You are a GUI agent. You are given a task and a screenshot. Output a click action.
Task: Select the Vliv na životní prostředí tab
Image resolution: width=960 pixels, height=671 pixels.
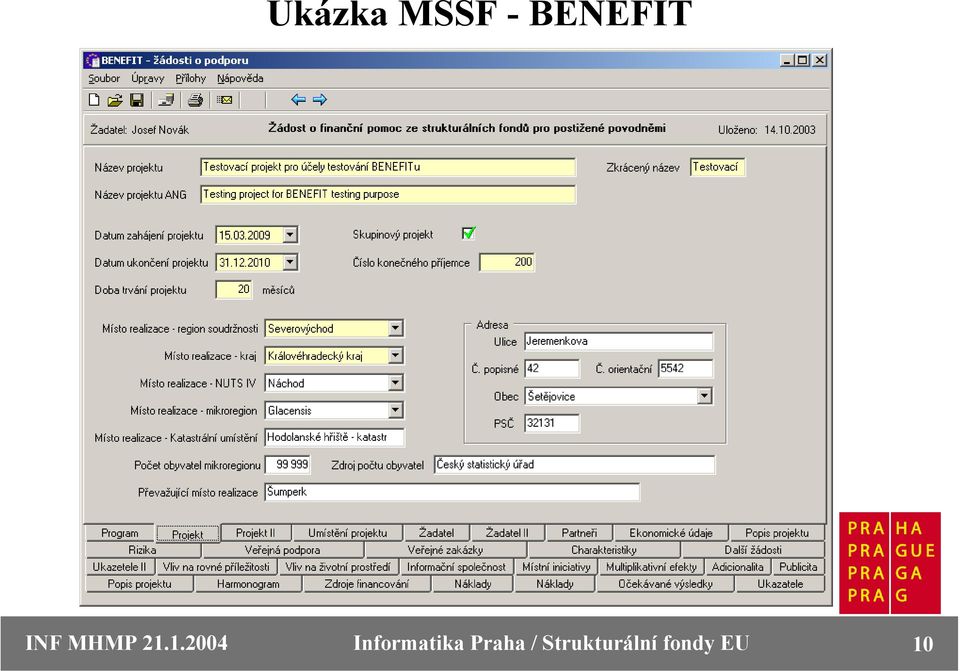point(337,567)
